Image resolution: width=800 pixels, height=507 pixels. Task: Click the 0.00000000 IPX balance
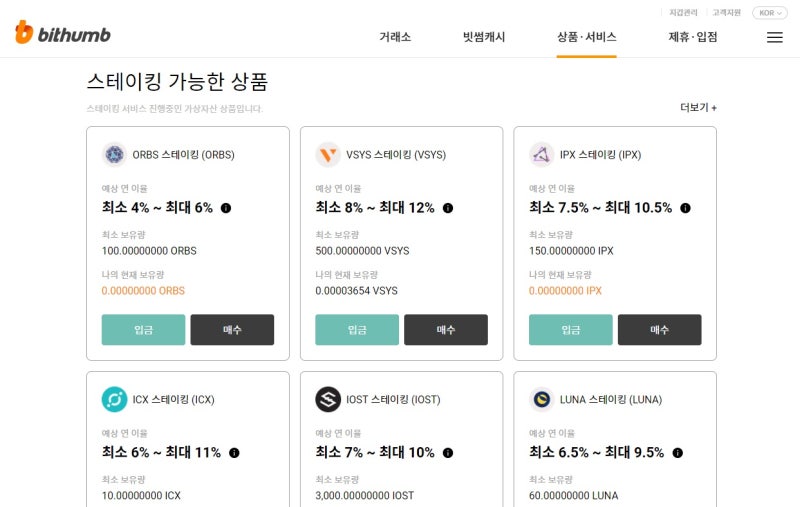[x=565, y=291]
